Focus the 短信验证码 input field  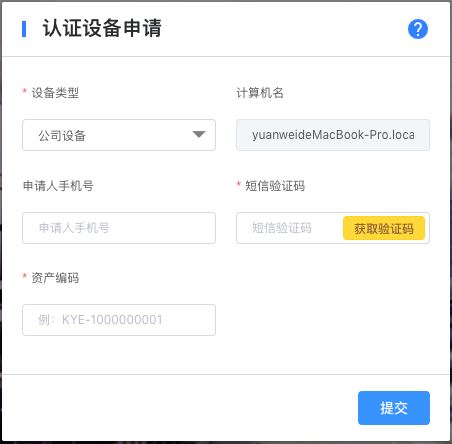[x=289, y=228]
